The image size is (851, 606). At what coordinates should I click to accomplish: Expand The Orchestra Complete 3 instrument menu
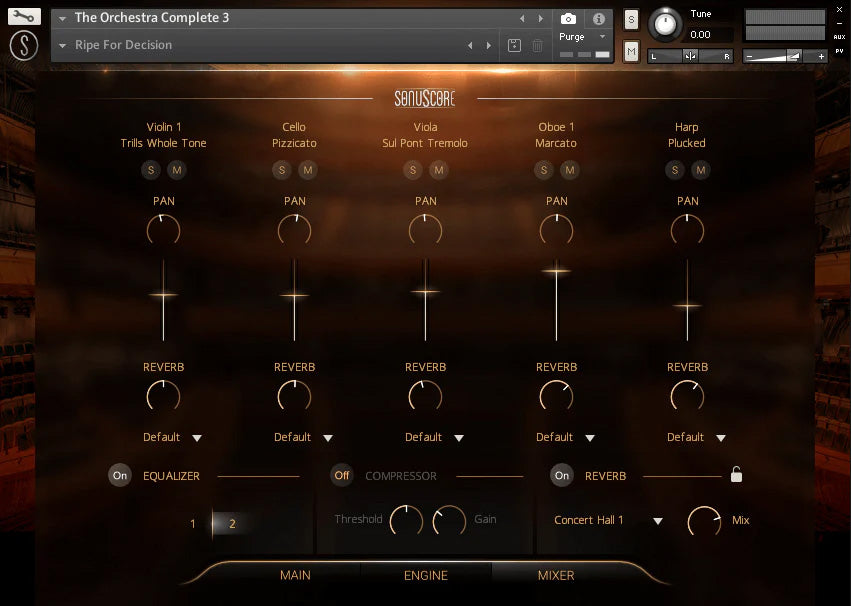62,18
